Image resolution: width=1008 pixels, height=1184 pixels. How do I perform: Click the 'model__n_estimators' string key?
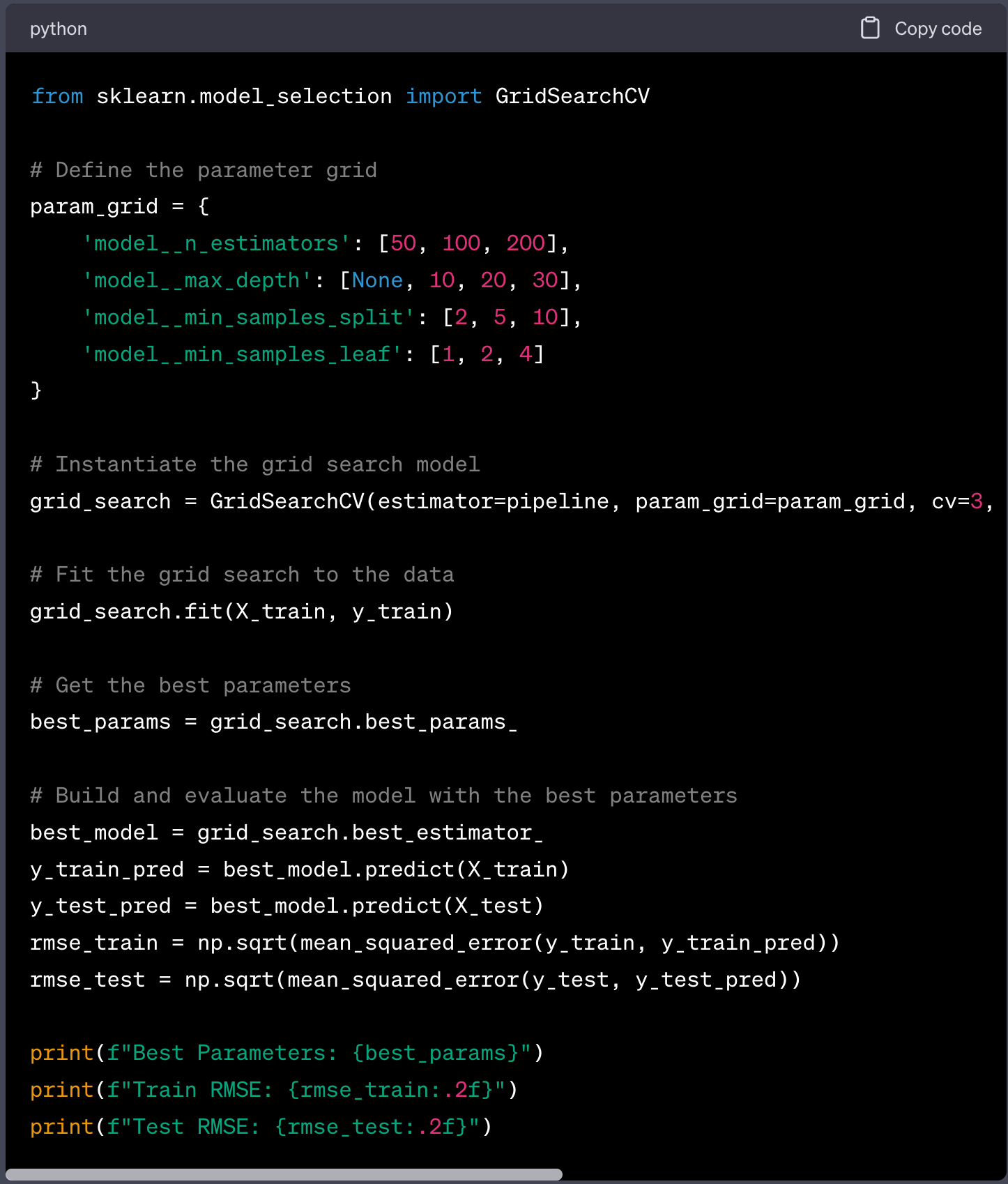(216, 243)
